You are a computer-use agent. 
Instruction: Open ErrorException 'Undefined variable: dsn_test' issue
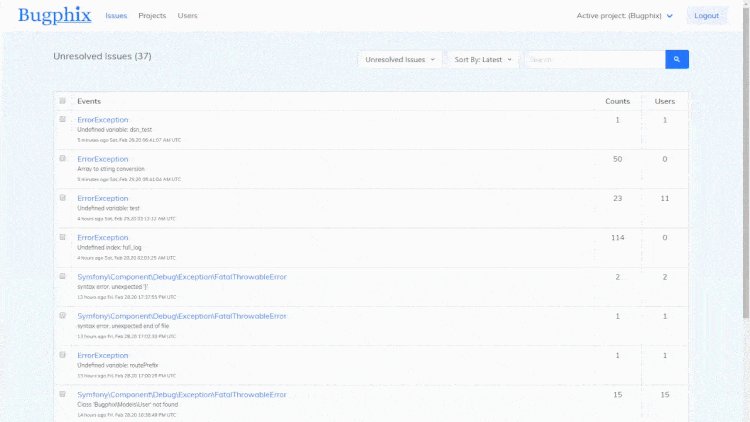[103, 120]
